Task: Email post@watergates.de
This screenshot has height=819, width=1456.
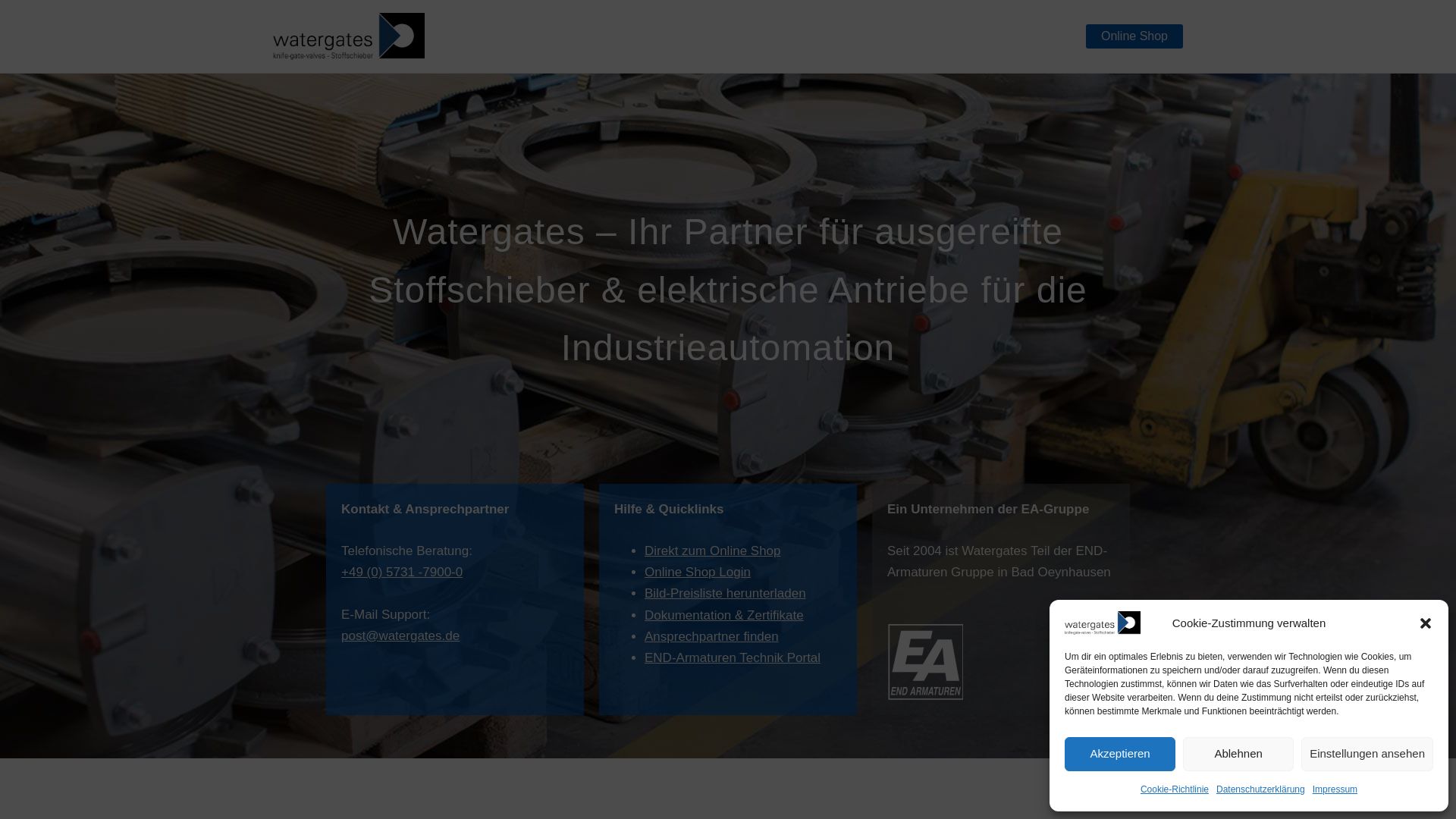Action: (400, 636)
